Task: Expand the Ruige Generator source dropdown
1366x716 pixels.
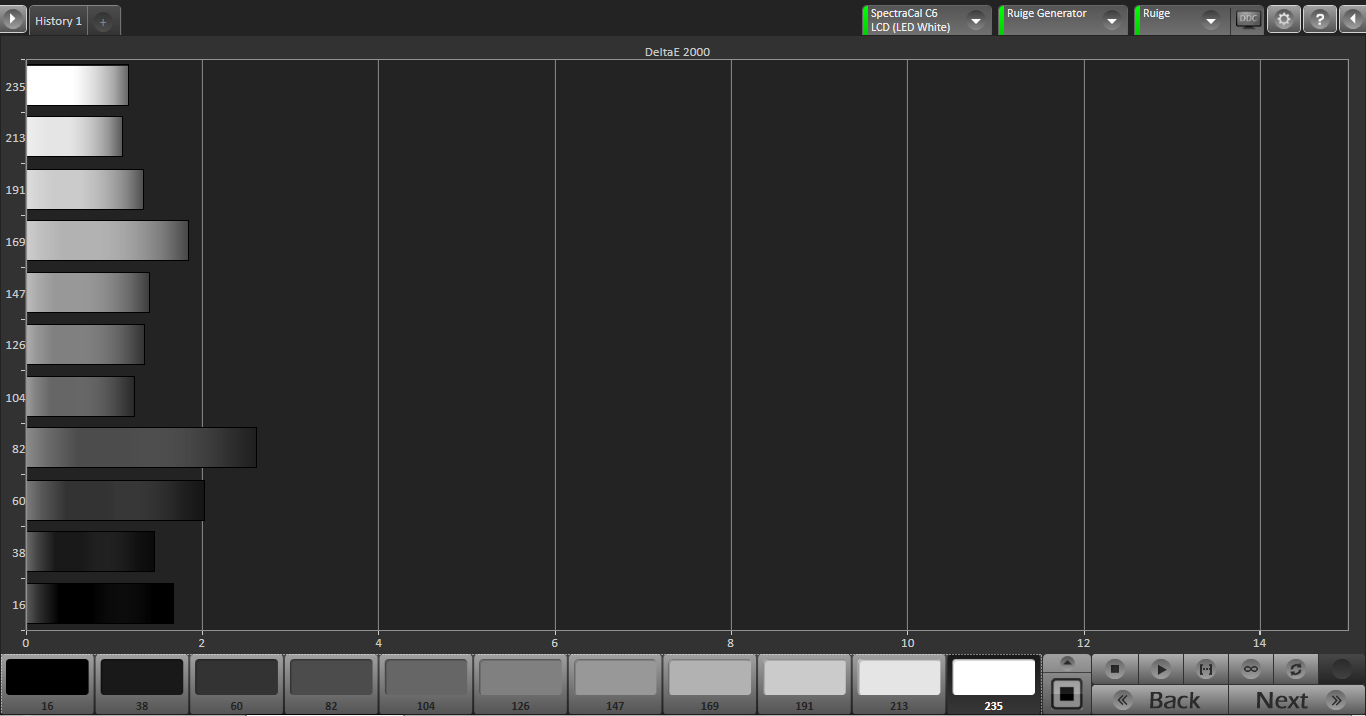Action: (x=1111, y=21)
